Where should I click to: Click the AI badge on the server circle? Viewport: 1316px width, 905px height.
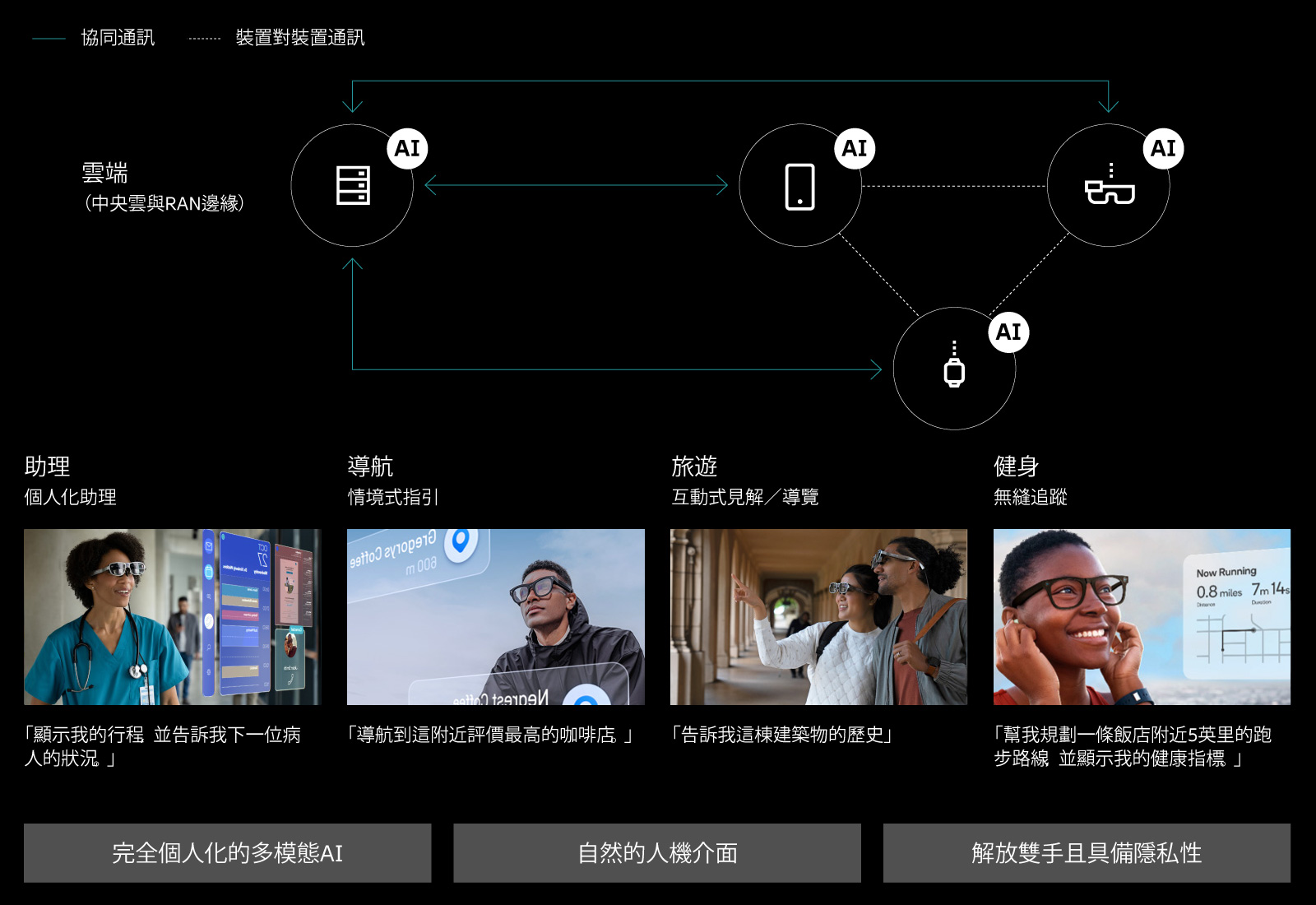407,148
